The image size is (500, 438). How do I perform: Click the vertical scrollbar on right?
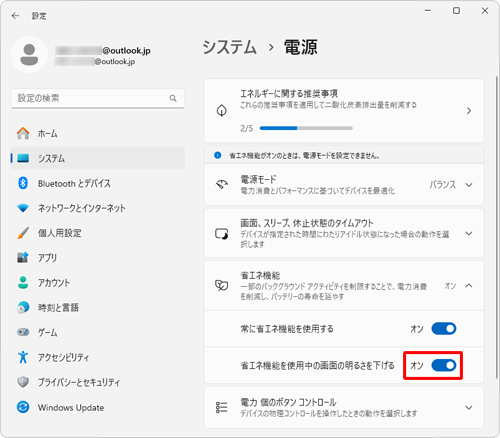(496, 227)
